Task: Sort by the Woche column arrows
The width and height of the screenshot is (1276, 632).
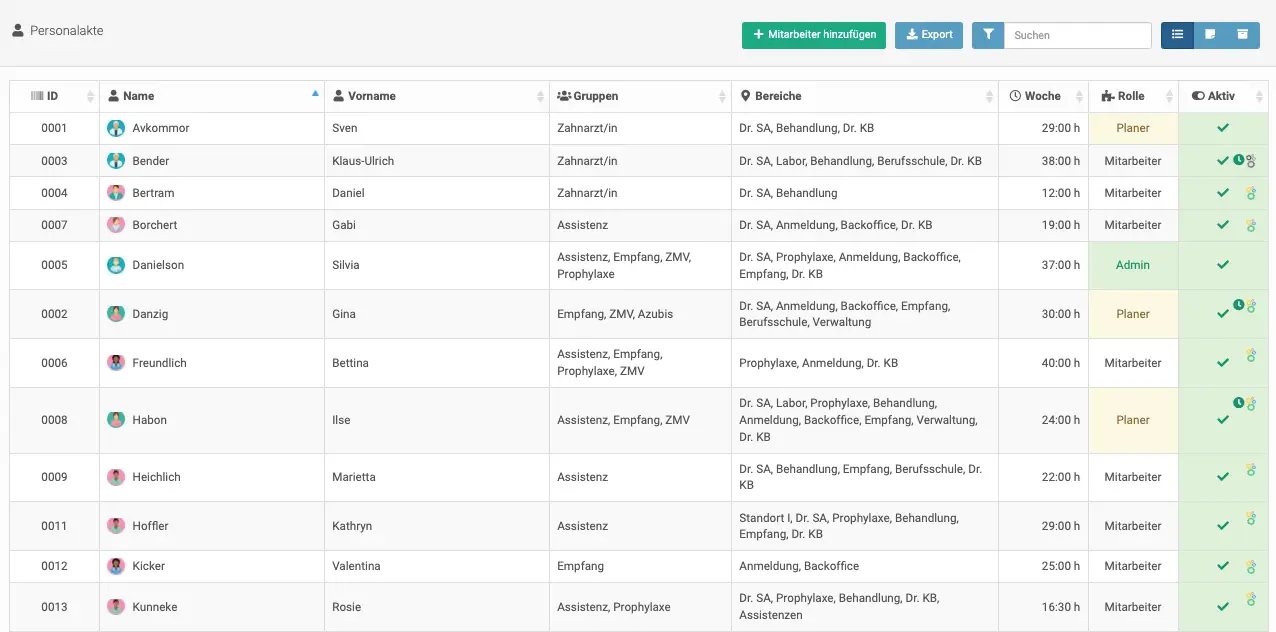Action: pos(1079,97)
